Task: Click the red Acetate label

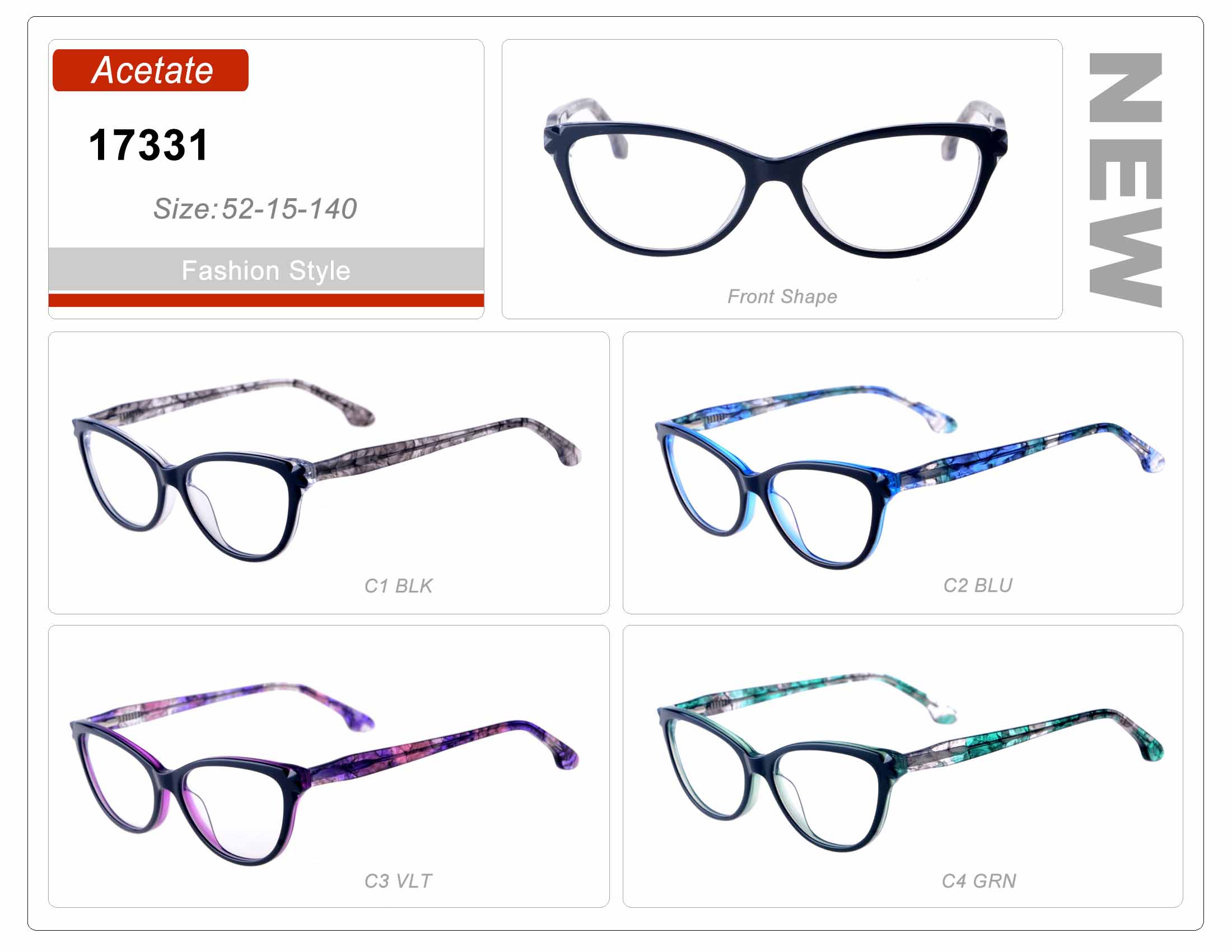Action: coord(150,70)
